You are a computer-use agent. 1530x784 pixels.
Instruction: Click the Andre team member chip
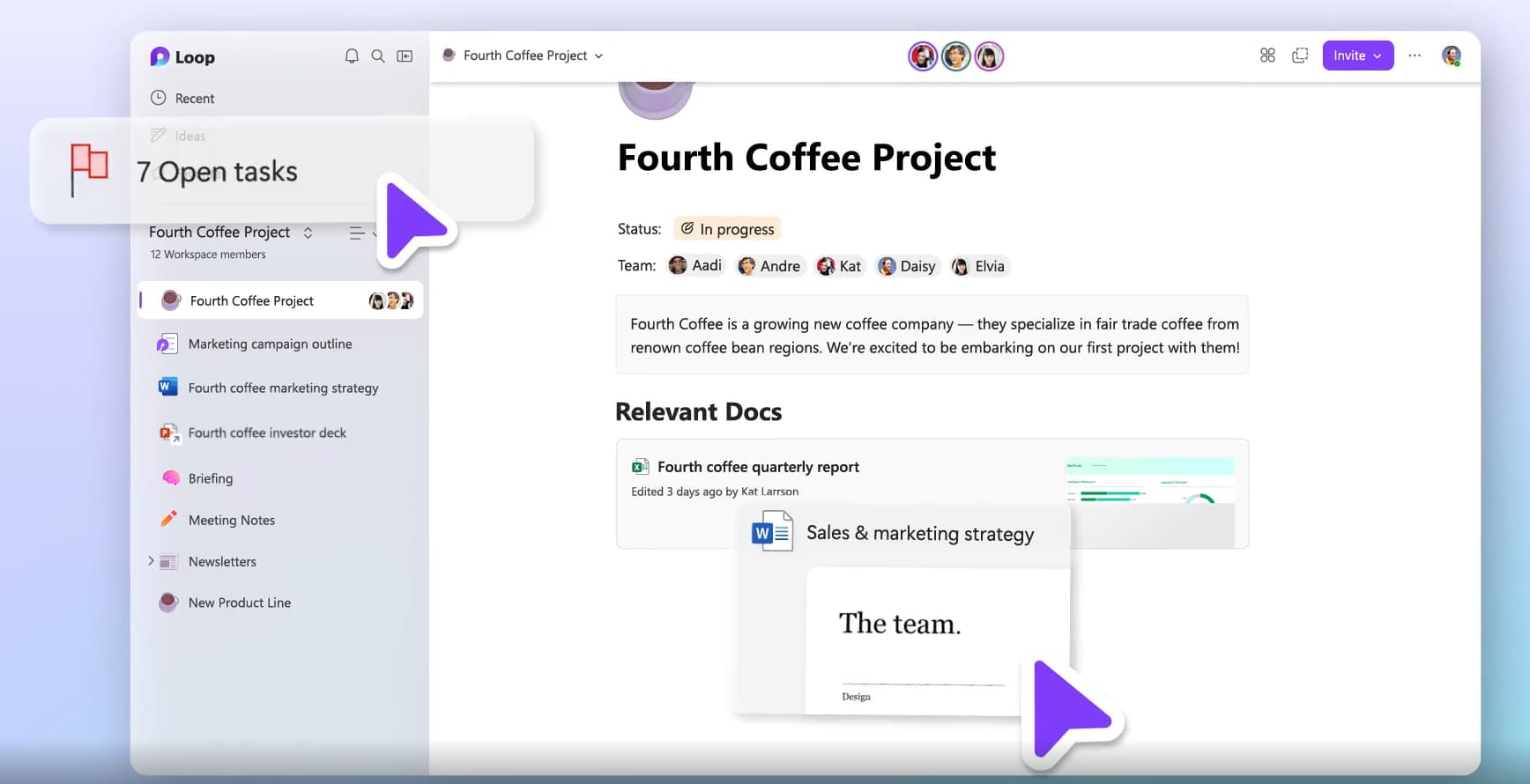point(770,266)
